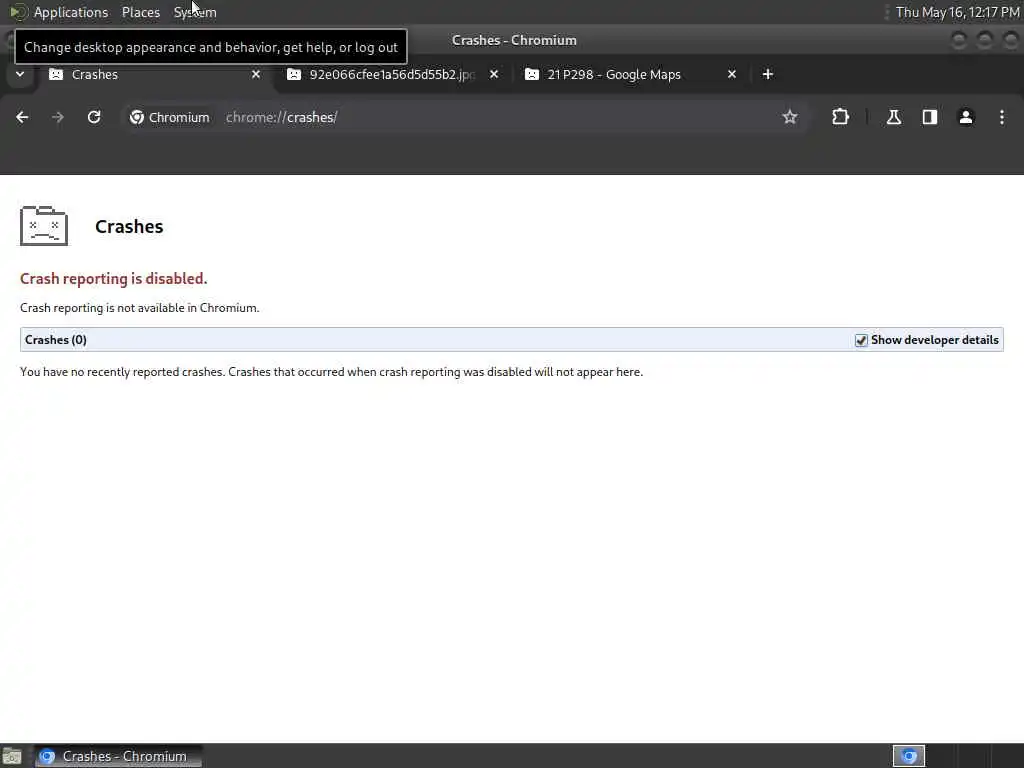Switch to the 92e066cfee1a56d5d55b2.jpg tab
Screen dimensions: 1024x768
click(392, 74)
